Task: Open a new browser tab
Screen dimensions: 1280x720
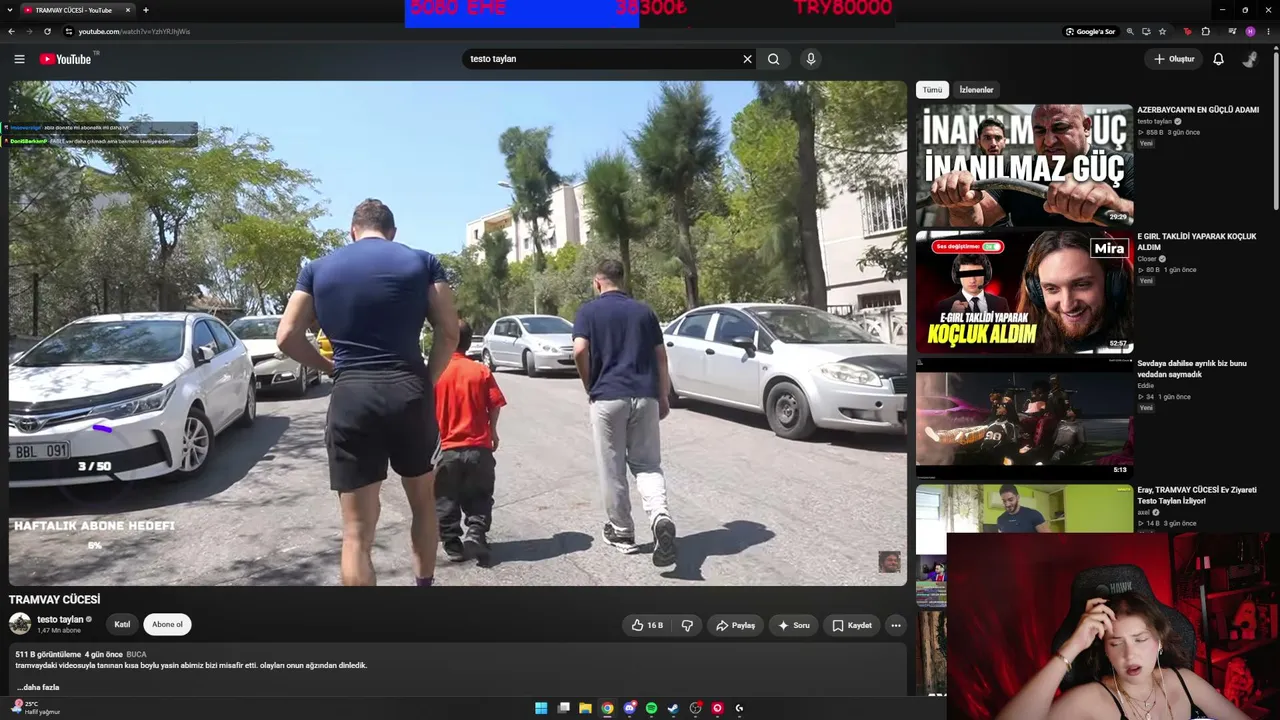Action: (x=146, y=10)
